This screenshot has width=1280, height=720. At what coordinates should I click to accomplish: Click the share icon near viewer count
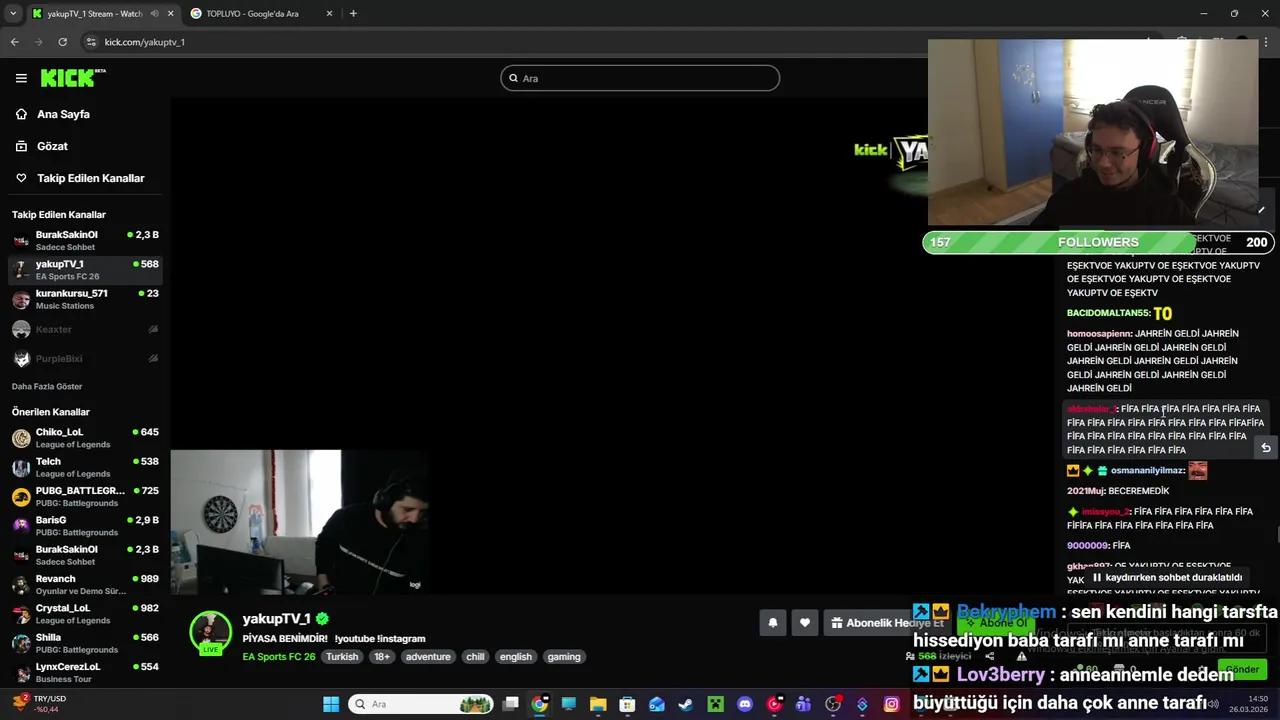(x=990, y=656)
